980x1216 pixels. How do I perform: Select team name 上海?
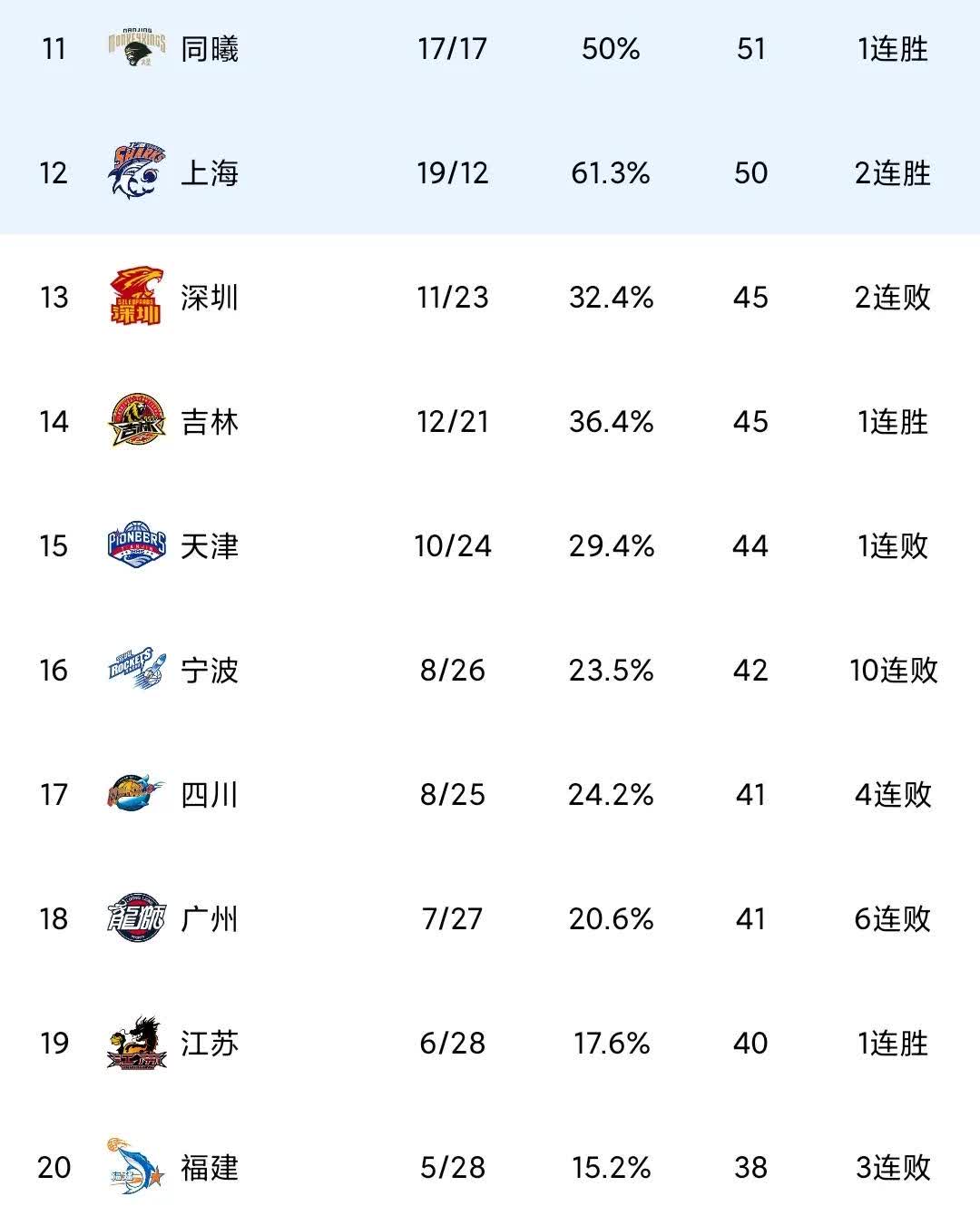point(210,172)
